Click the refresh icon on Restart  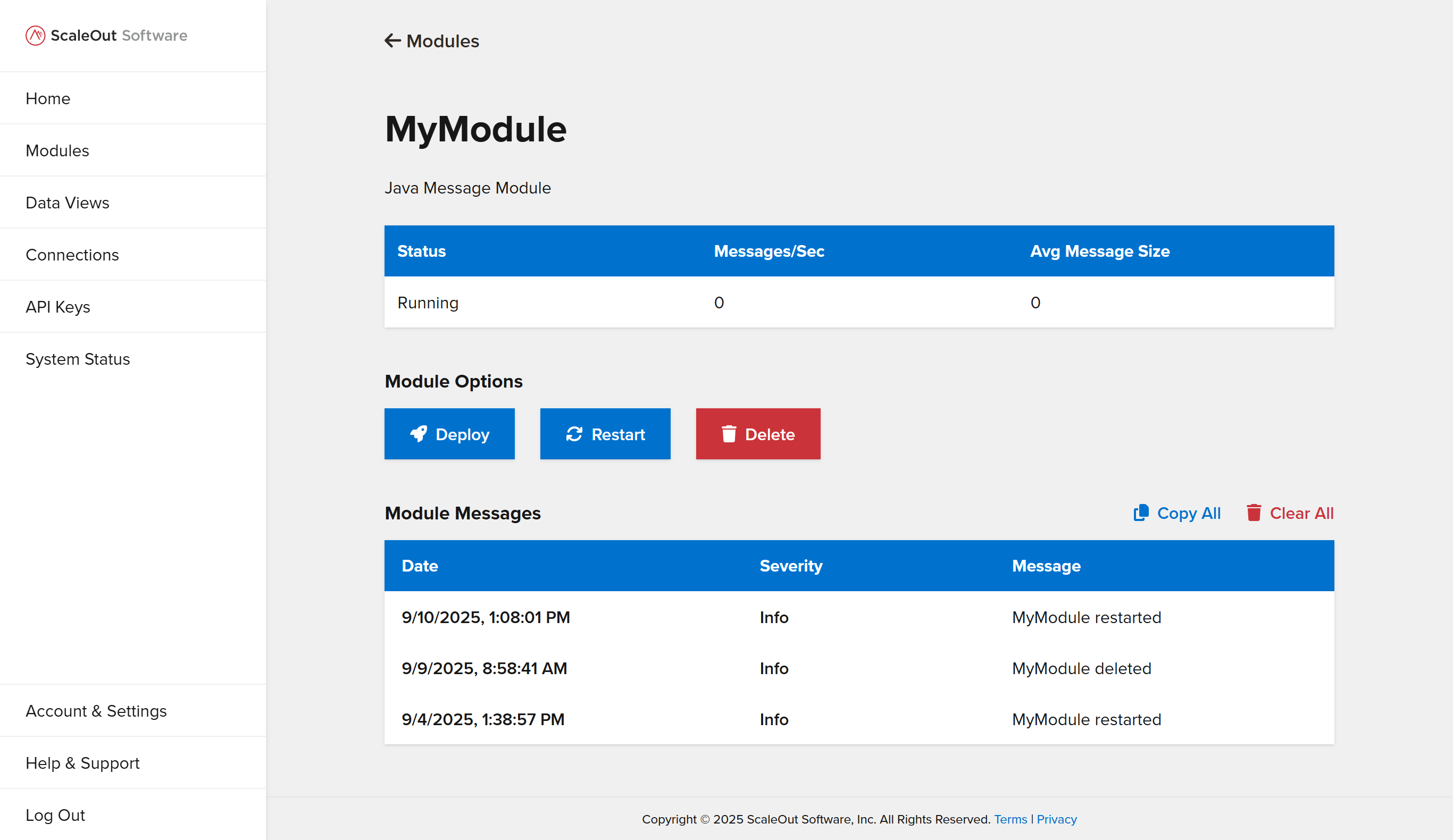[x=574, y=434]
